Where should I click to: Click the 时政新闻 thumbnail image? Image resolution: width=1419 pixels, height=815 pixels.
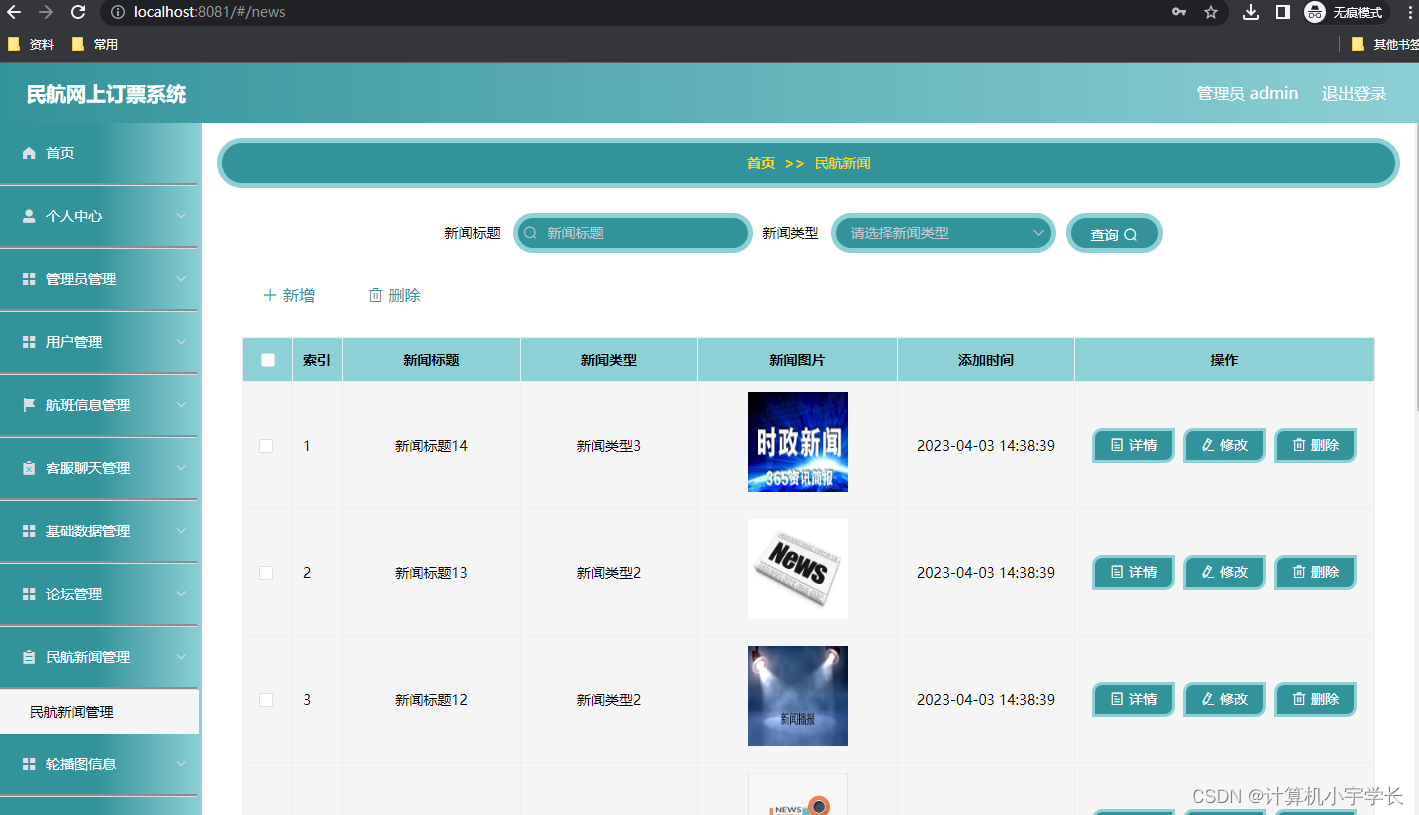click(x=798, y=442)
